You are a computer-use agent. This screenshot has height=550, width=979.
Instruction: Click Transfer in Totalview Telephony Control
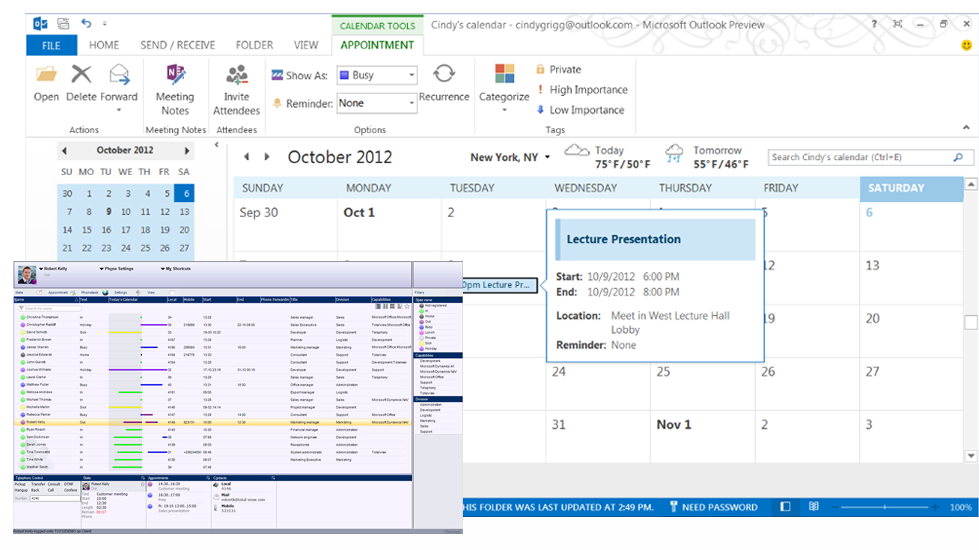(x=38, y=484)
